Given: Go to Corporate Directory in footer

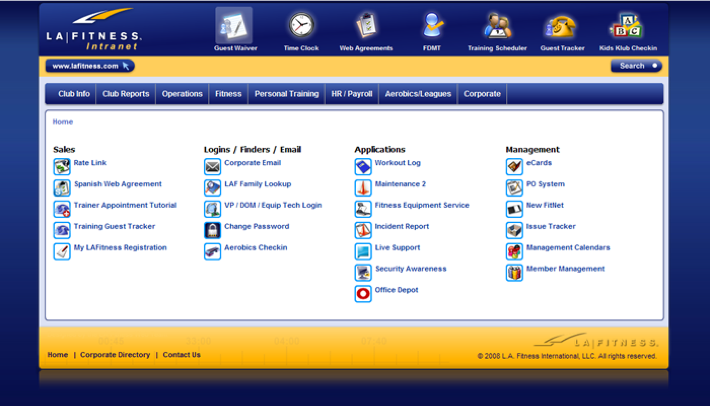Looking at the screenshot, I should (x=115, y=355).
